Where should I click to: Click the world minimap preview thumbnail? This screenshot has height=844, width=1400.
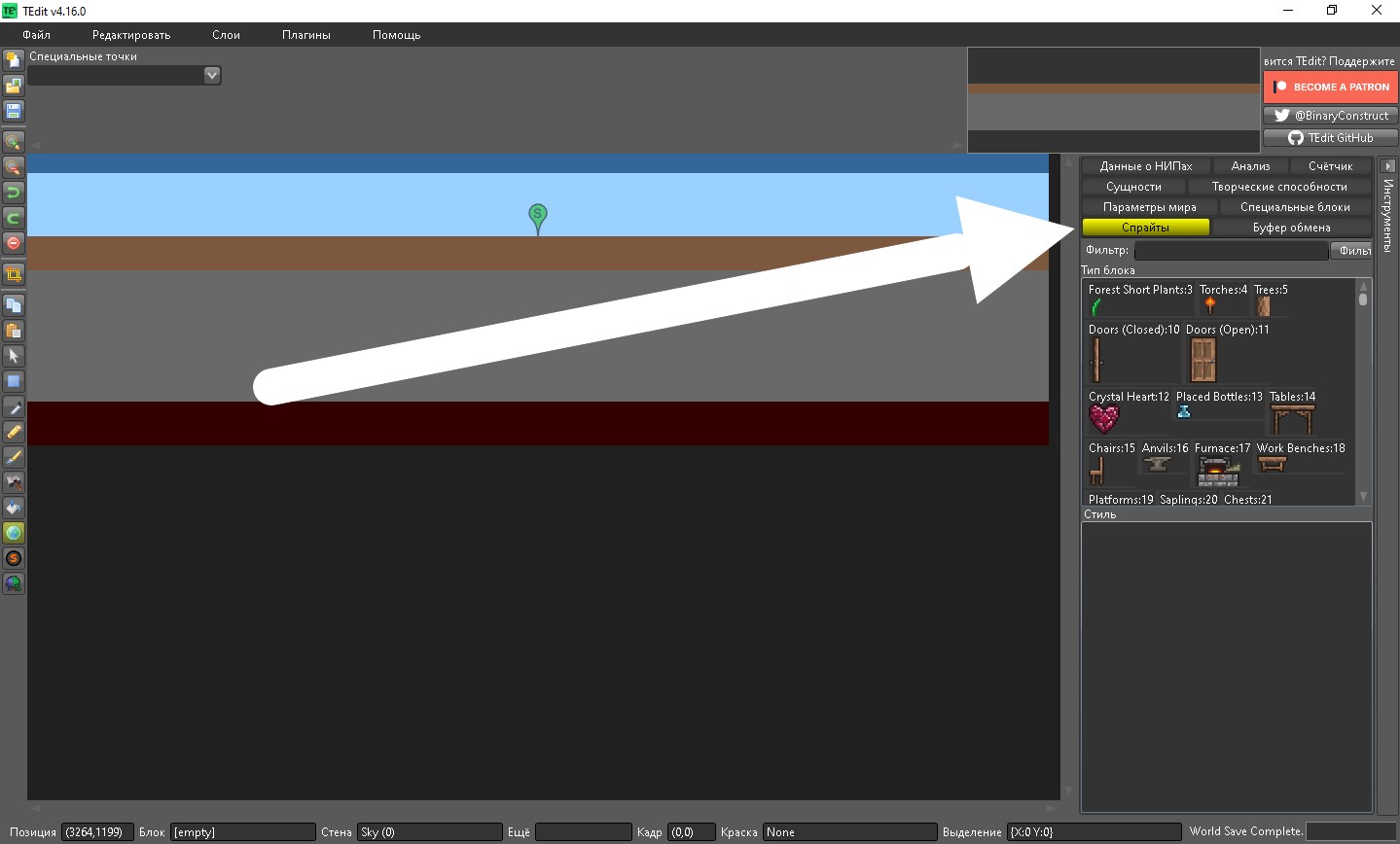pyautogui.click(x=1113, y=100)
